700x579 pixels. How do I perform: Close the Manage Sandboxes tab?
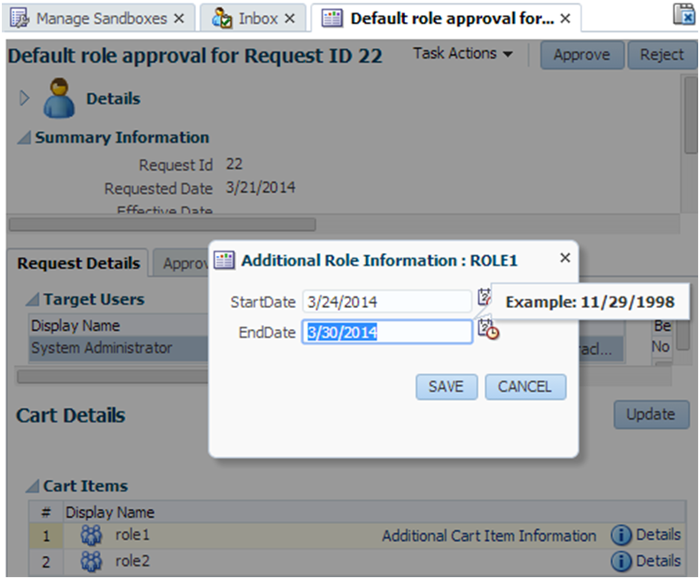pyautogui.click(x=179, y=18)
